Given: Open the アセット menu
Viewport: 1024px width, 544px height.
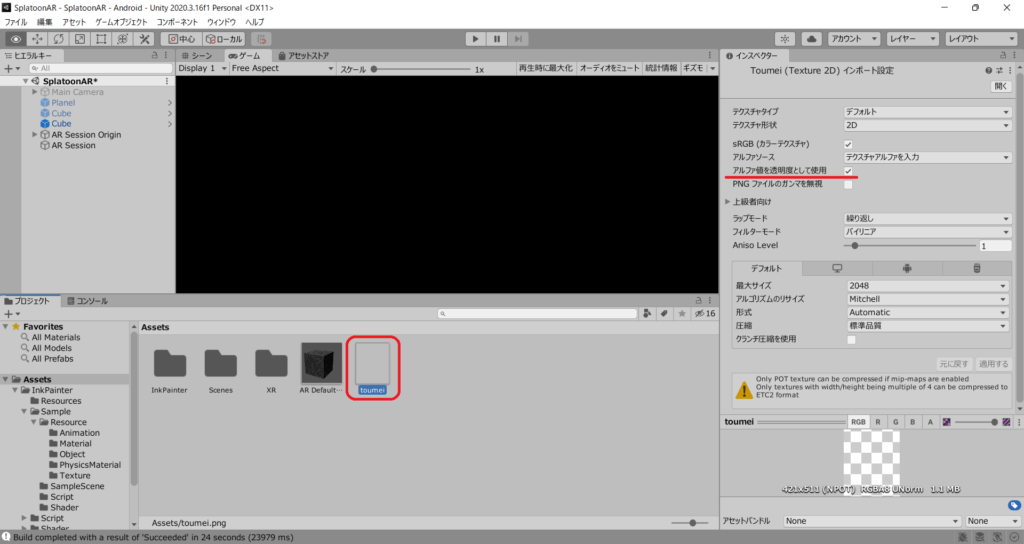Looking at the screenshot, I should click(x=74, y=22).
